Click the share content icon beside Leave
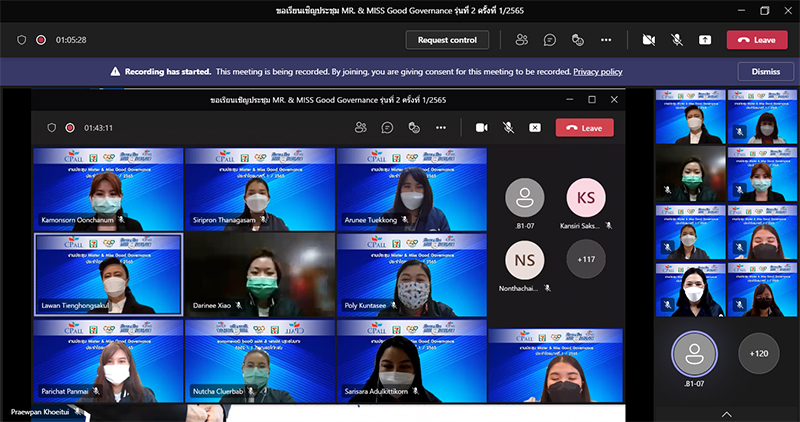The image size is (800, 422). coord(705,40)
